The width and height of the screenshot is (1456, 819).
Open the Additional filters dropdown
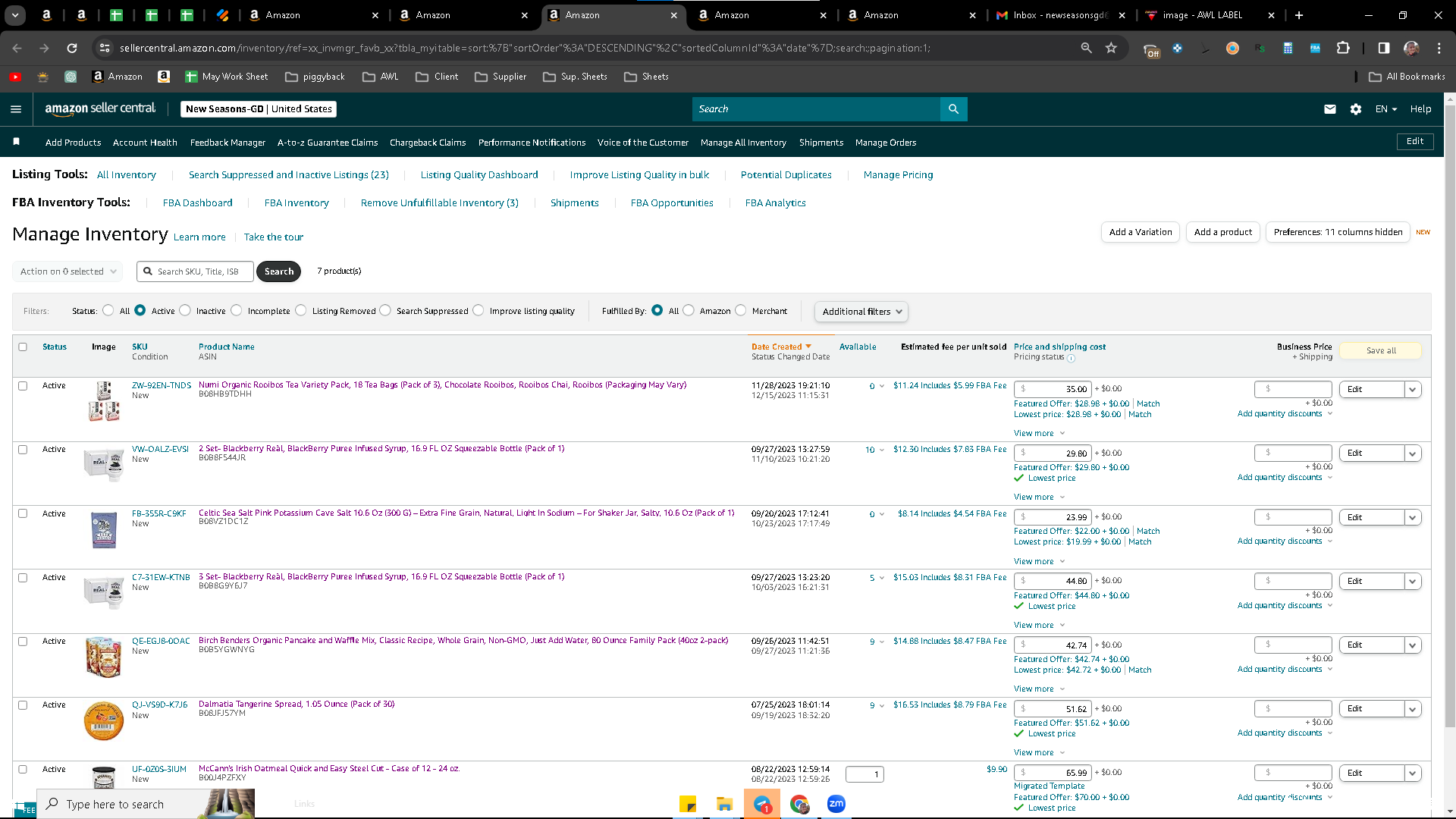pos(861,312)
